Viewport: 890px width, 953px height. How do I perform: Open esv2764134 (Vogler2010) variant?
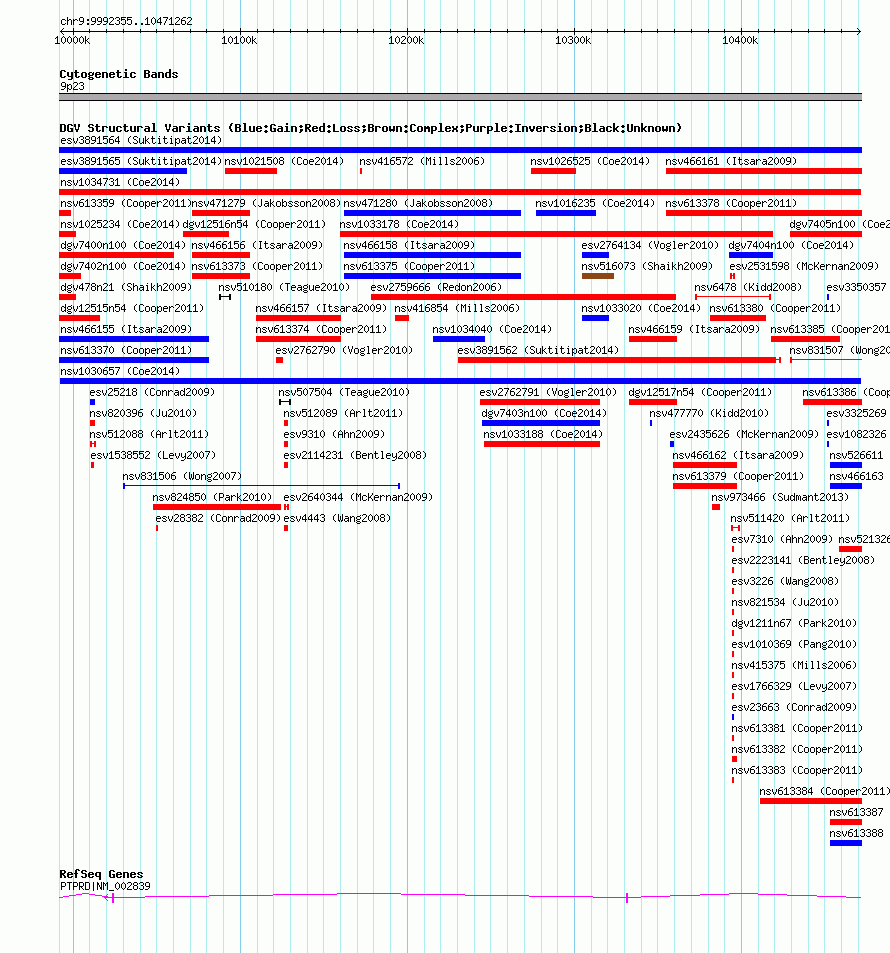coord(650,245)
